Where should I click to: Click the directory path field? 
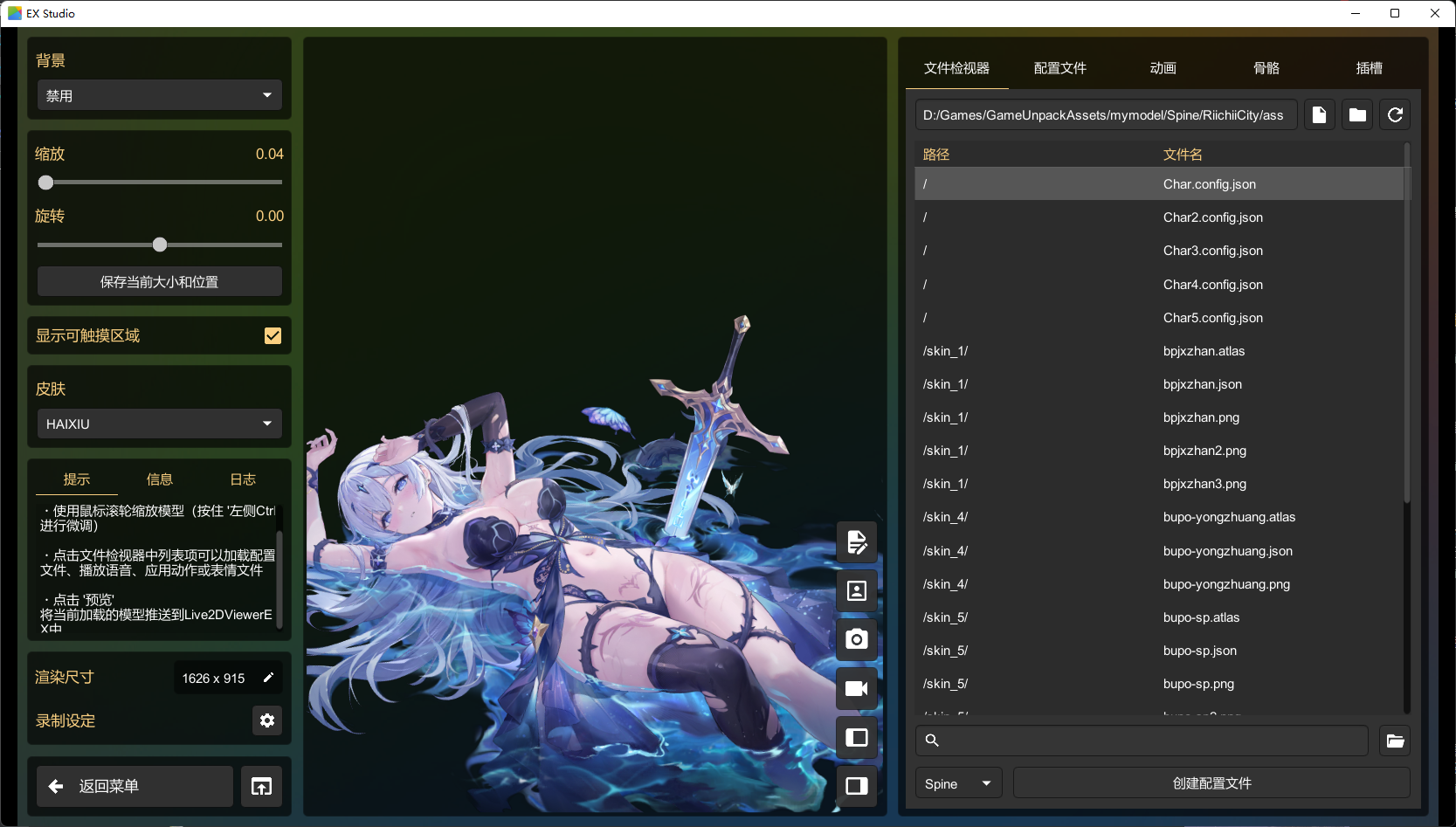tap(1106, 115)
